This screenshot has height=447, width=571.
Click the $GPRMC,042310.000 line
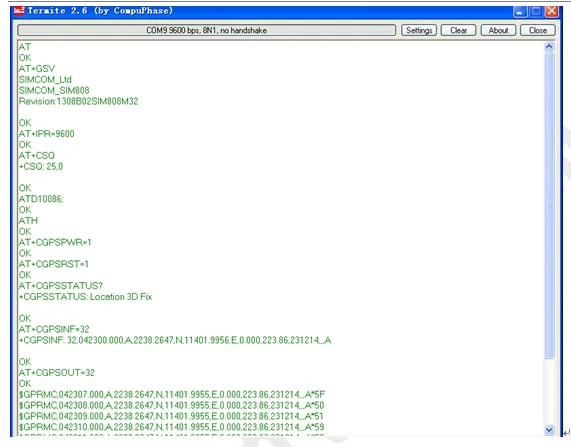(172, 427)
